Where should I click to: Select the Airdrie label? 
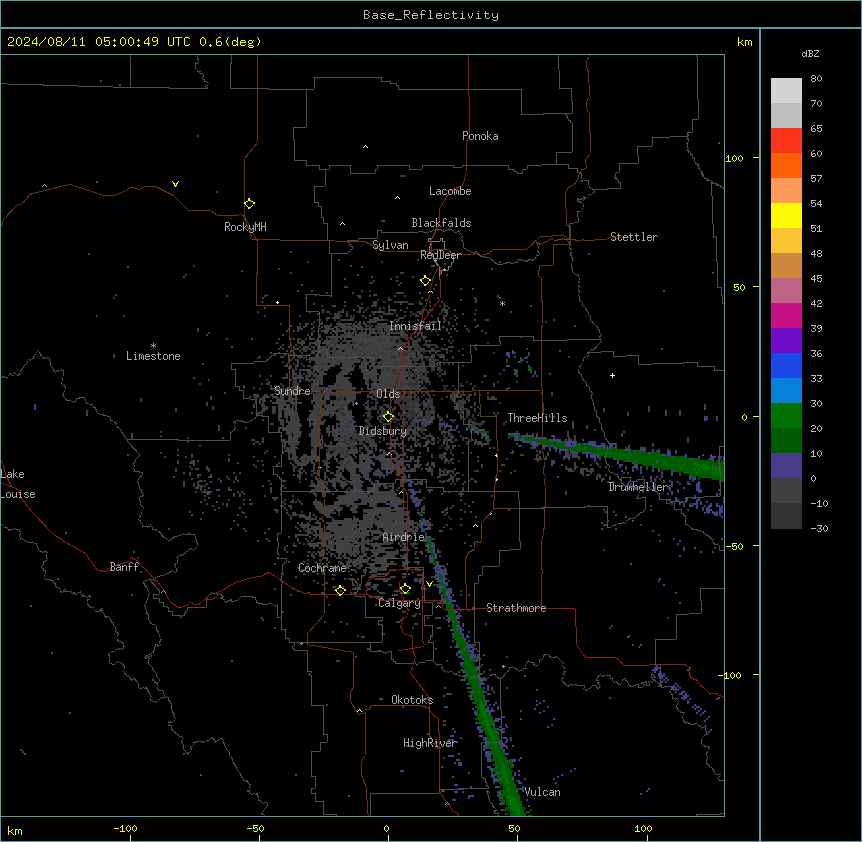pos(404,537)
